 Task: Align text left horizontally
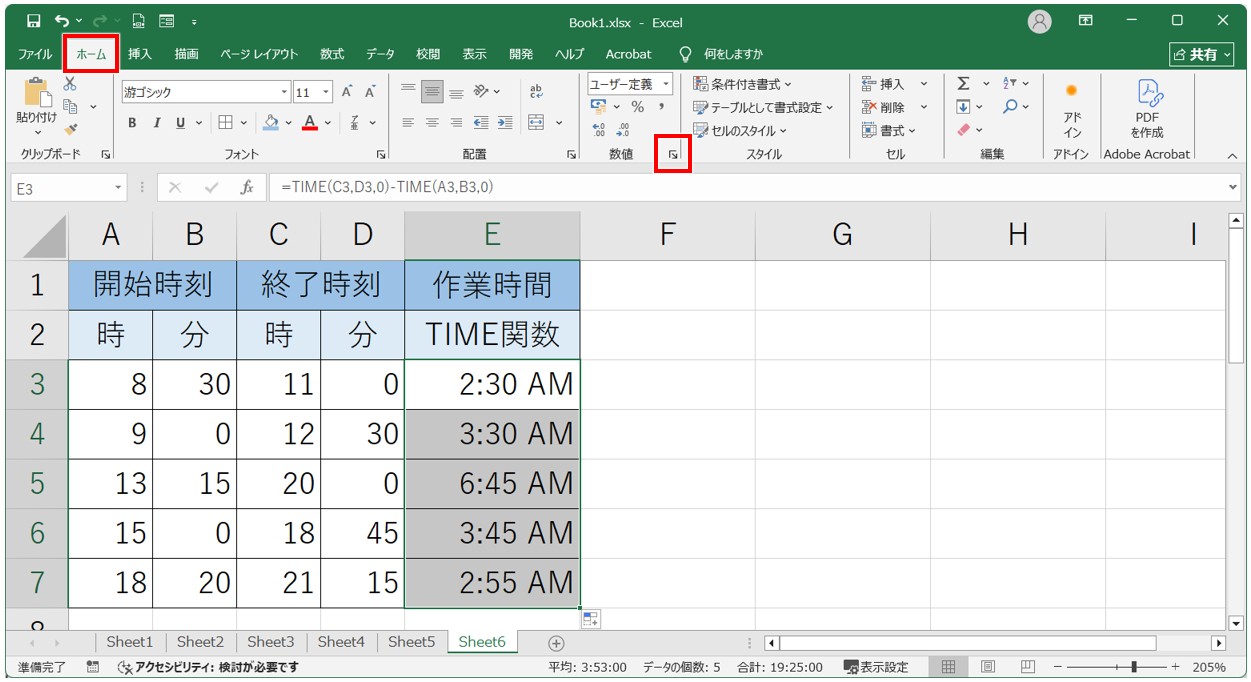point(408,122)
